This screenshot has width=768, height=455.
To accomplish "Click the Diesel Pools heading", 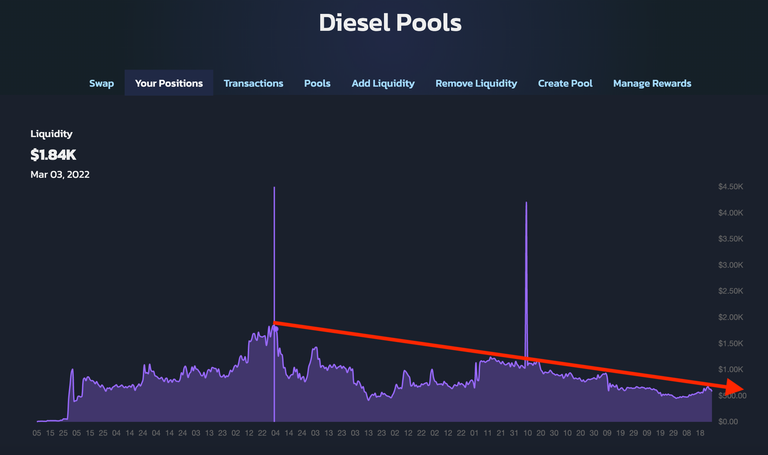I will [390, 23].
